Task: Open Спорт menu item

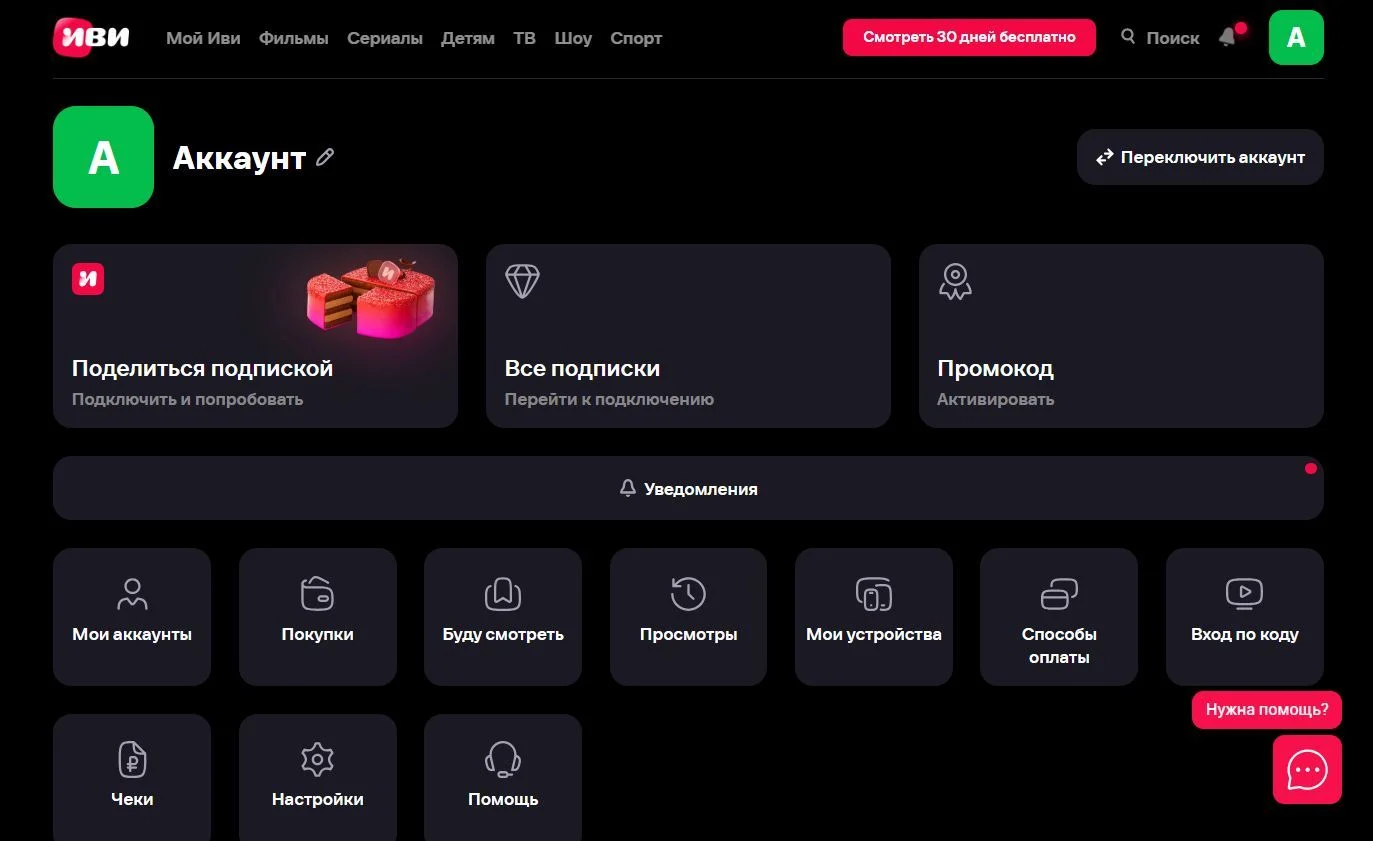Action: (636, 38)
